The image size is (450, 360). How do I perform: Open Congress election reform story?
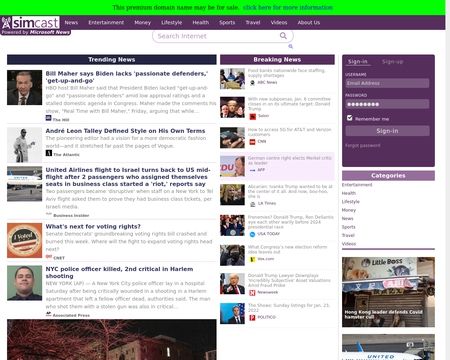(287, 249)
